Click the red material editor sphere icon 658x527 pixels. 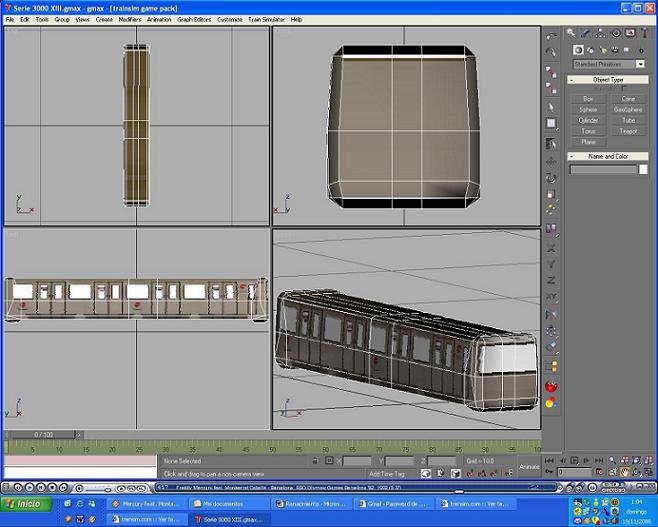(x=551, y=386)
